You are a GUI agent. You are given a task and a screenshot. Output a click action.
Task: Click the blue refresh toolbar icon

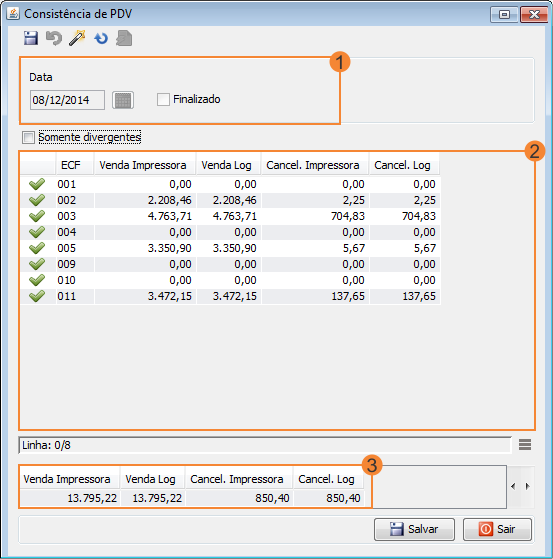[x=101, y=38]
